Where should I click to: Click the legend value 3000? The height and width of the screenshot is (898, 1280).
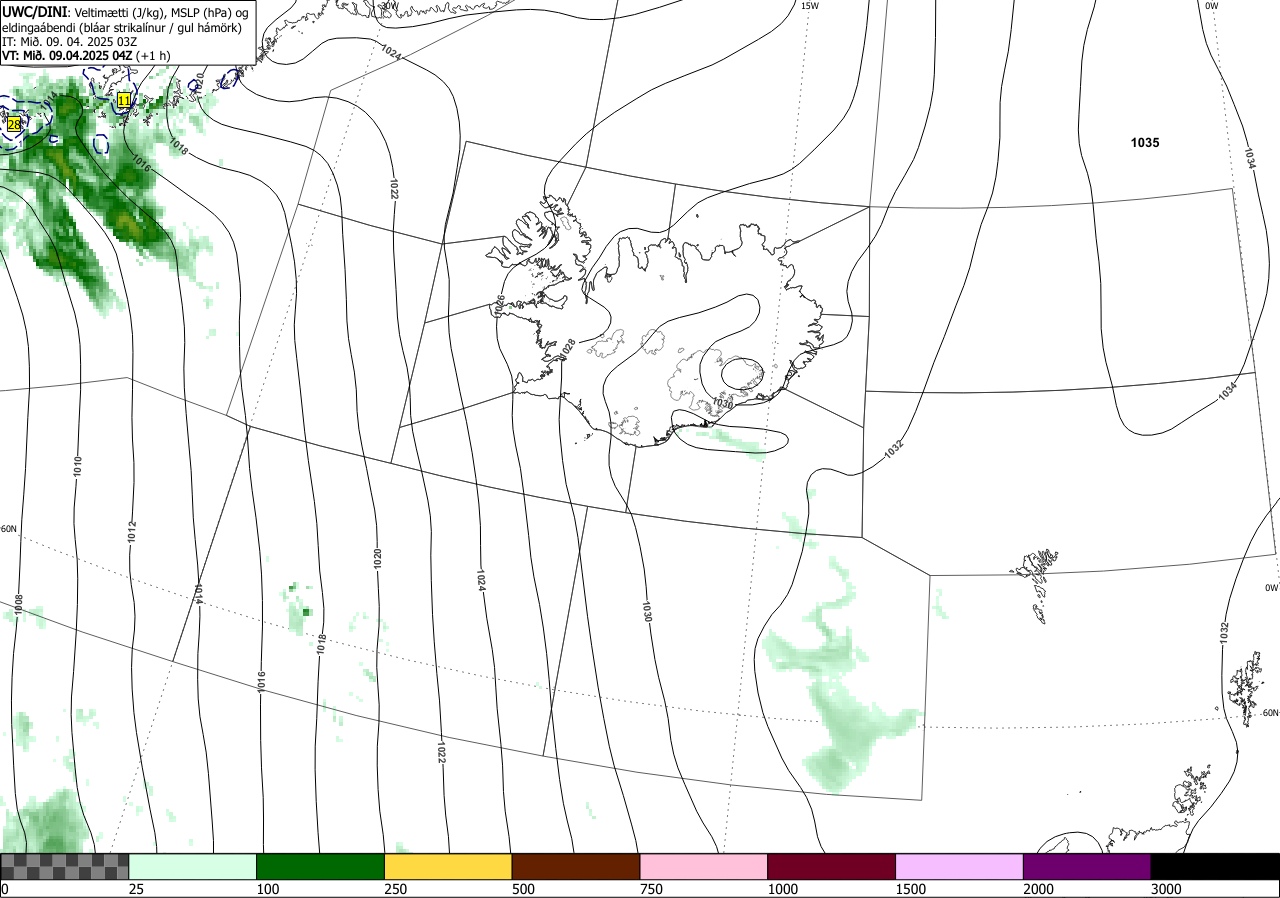pos(1167,889)
